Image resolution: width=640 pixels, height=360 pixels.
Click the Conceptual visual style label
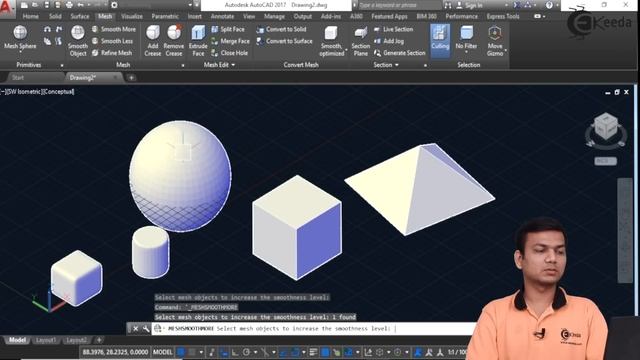[58, 92]
